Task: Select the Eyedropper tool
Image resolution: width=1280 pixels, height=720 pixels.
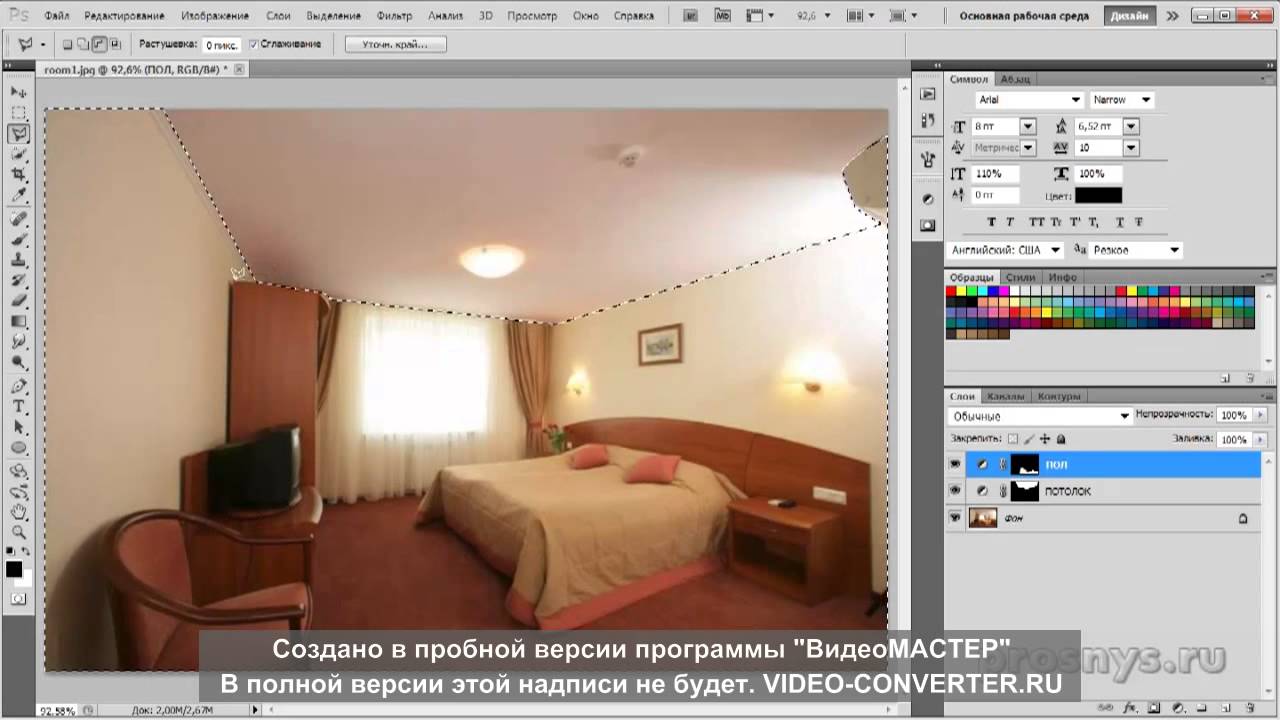Action: 19,195
